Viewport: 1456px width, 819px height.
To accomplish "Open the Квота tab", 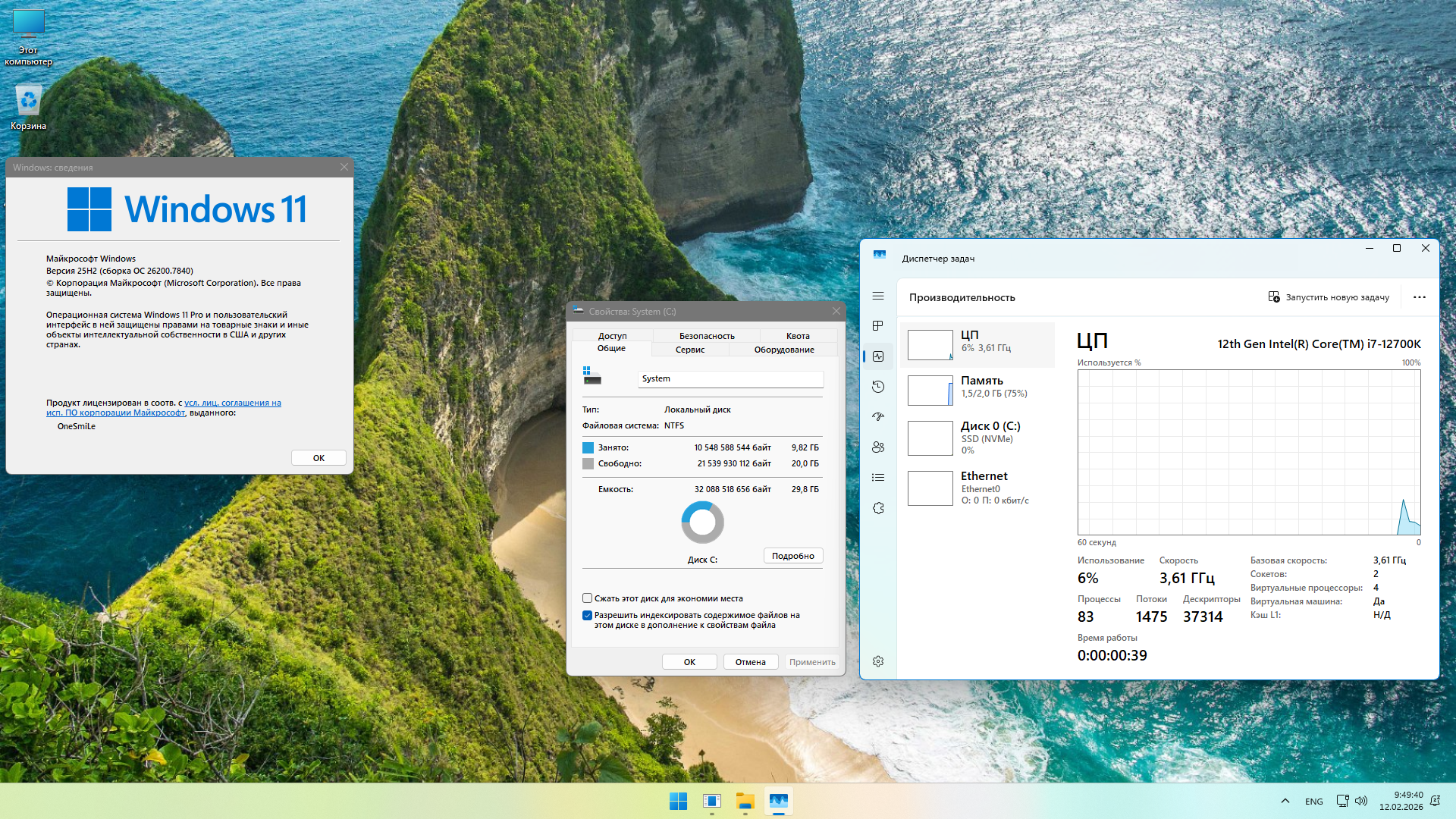I will click(798, 335).
